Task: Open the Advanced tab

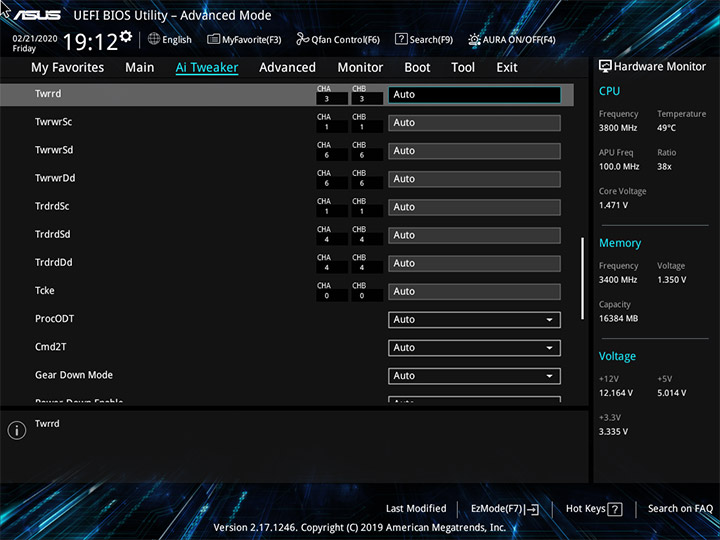Action: (287, 68)
